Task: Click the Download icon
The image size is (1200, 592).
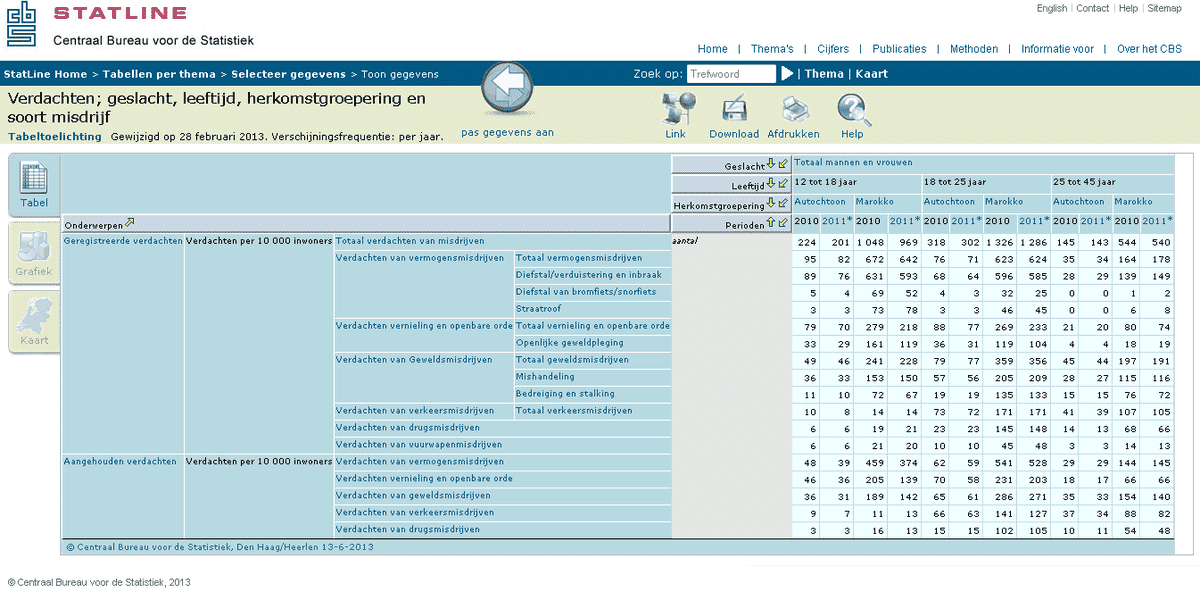Action: tap(734, 109)
